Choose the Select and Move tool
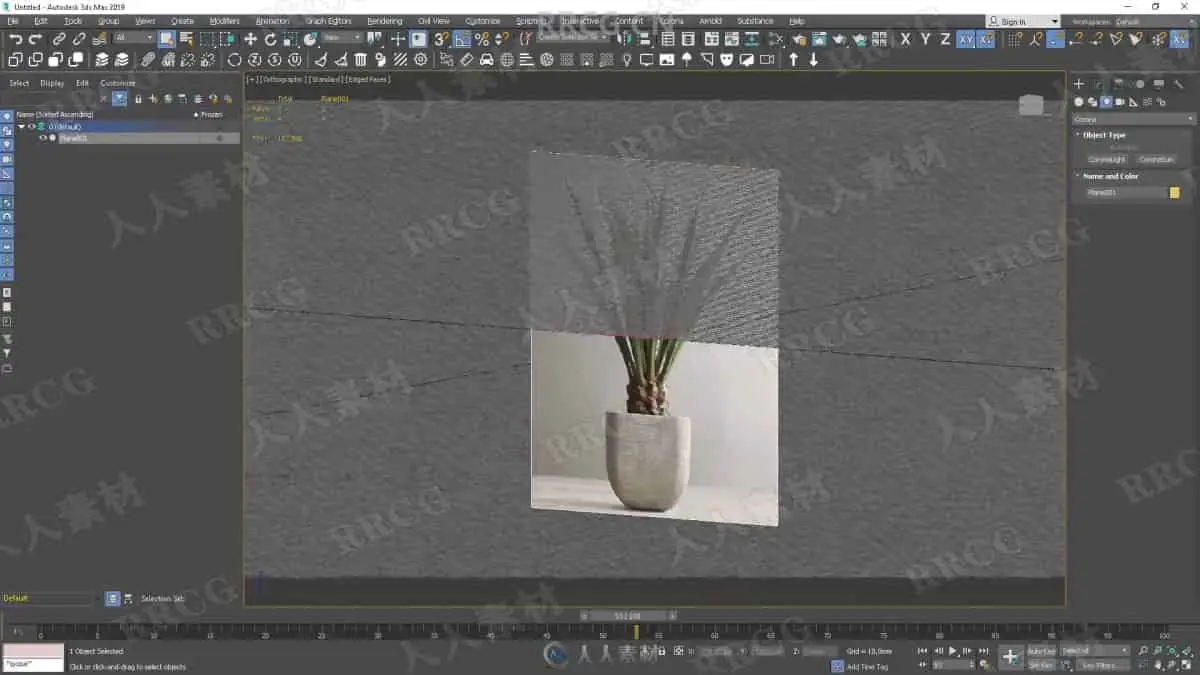 tap(250, 39)
